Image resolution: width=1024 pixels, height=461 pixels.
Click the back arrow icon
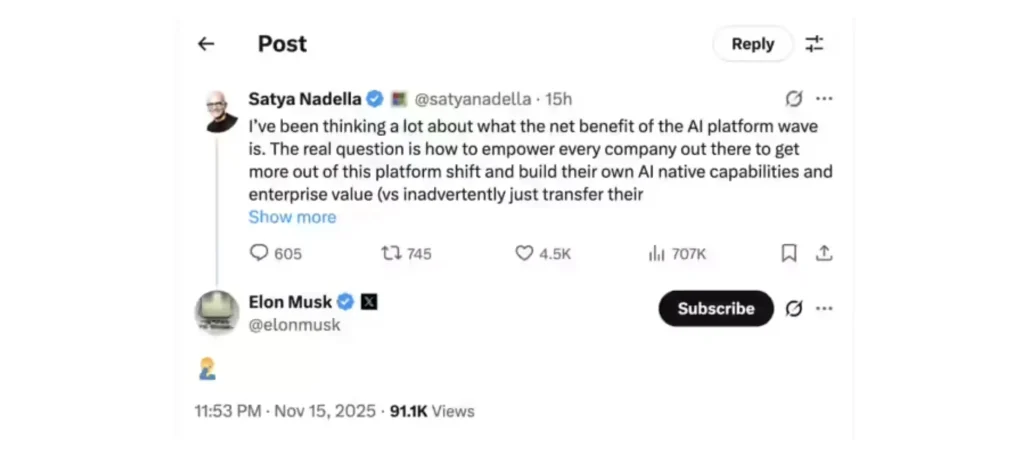pyautogui.click(x=206, y=44)
